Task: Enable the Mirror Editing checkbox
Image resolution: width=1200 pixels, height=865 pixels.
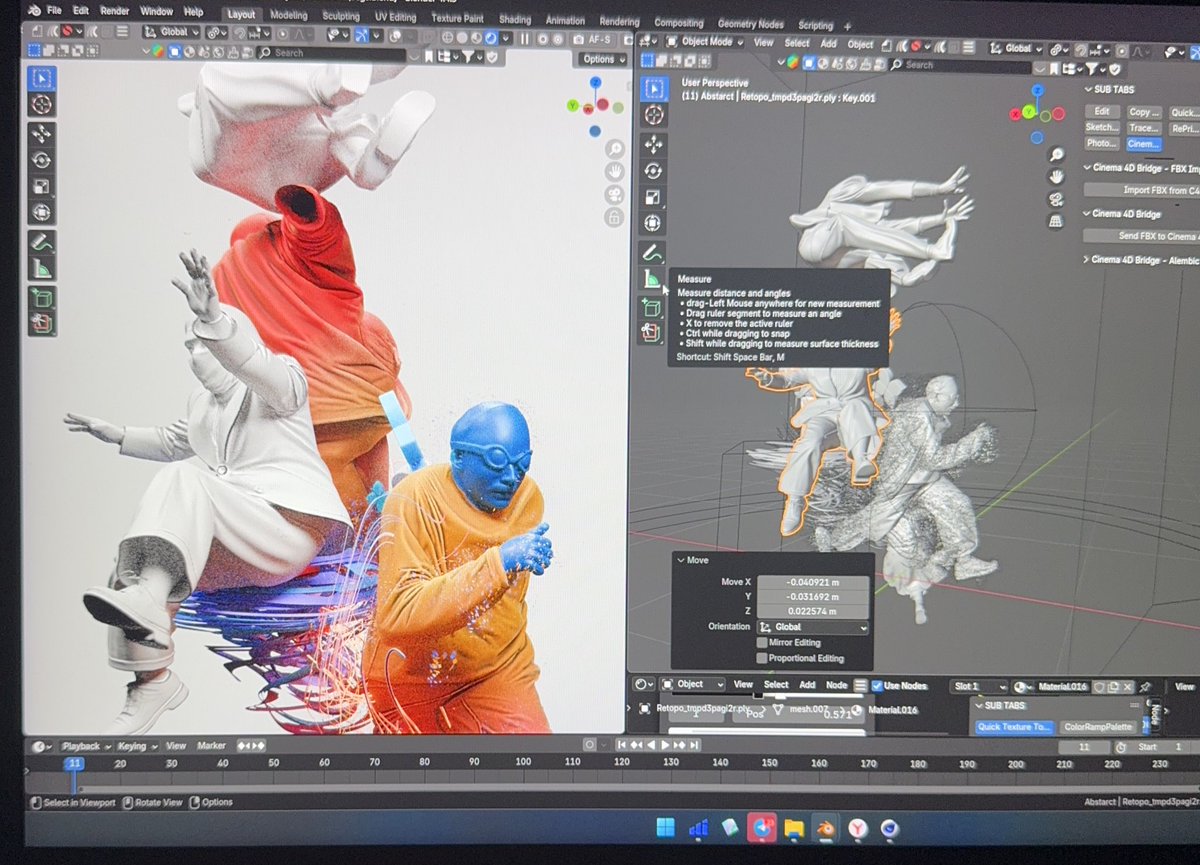Action: (762, 643)
